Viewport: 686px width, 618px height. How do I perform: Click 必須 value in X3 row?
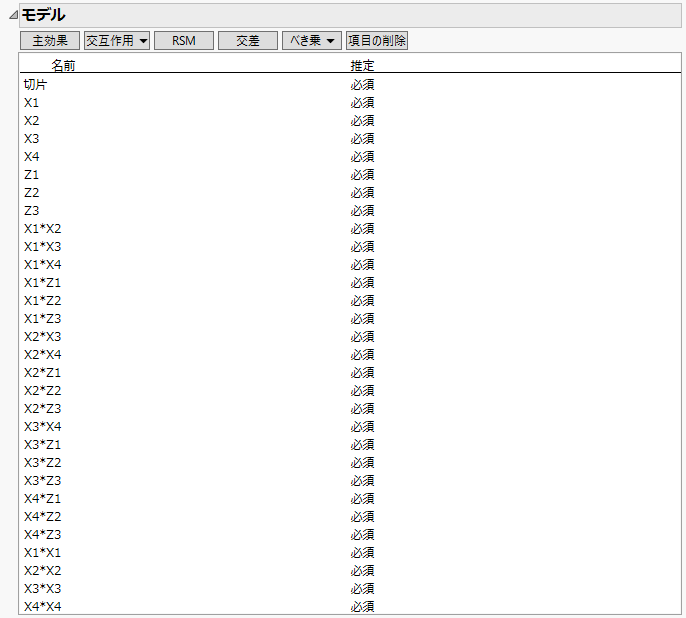pos(362,139)
